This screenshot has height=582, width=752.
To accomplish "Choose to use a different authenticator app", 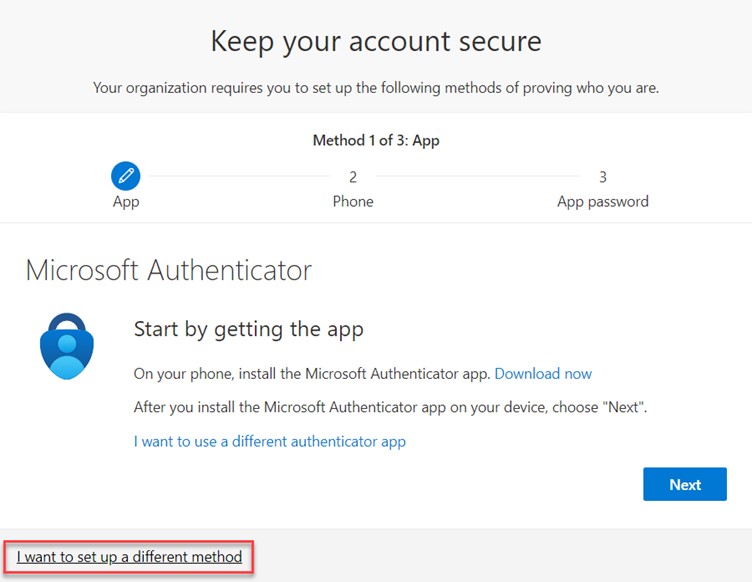I will point(270,442).
